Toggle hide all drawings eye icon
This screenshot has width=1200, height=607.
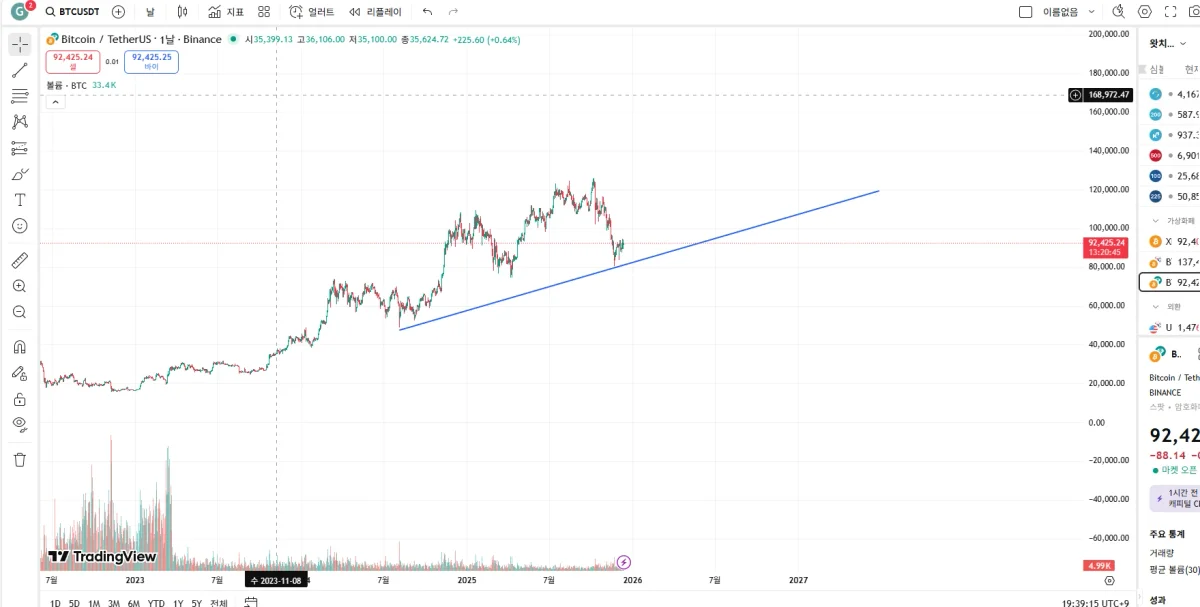click(x=19, y=424)
